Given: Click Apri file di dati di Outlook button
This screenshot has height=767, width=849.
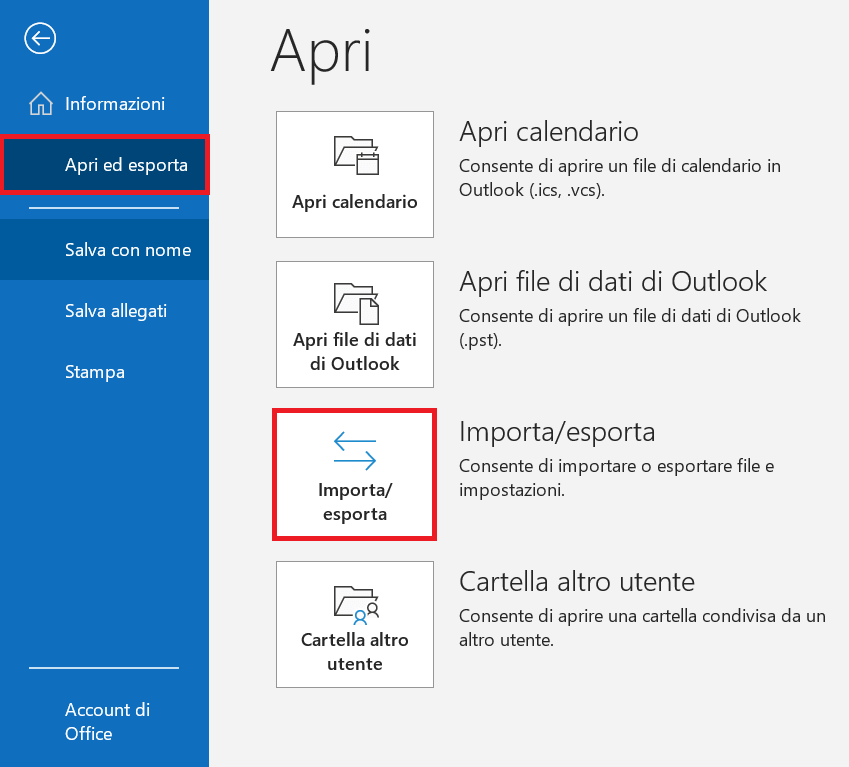Looking at the screenshot, I should pos(355,324).
